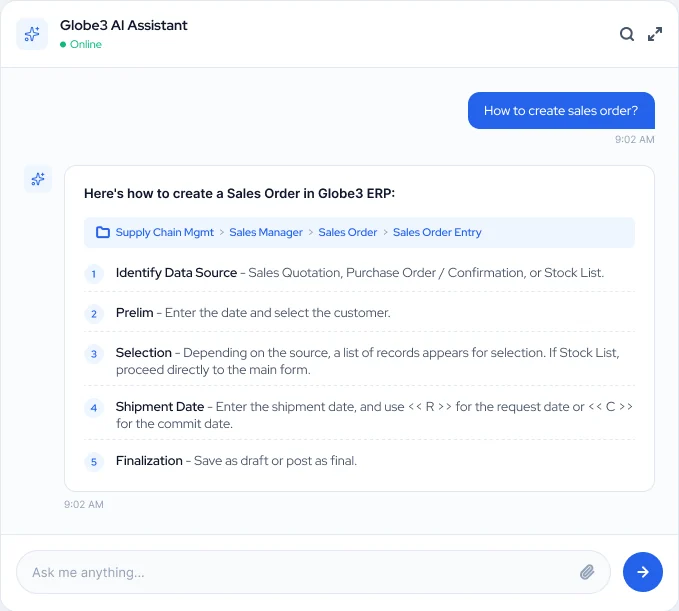This screenshot has width=679, height=611.
Task: Click the Globe3 AI Assistant sparkle logo
Action: 32,34
